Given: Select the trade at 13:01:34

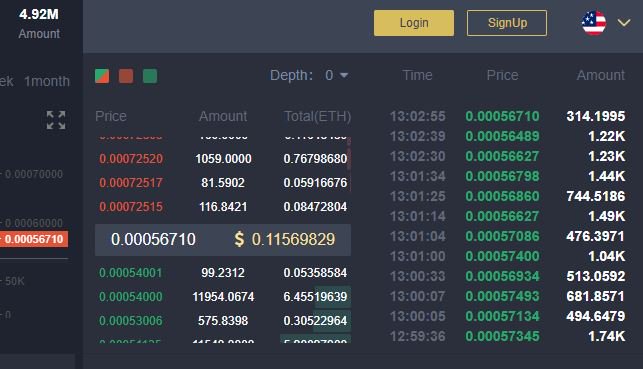Looking at the screenshot, I should coord(507,176).
